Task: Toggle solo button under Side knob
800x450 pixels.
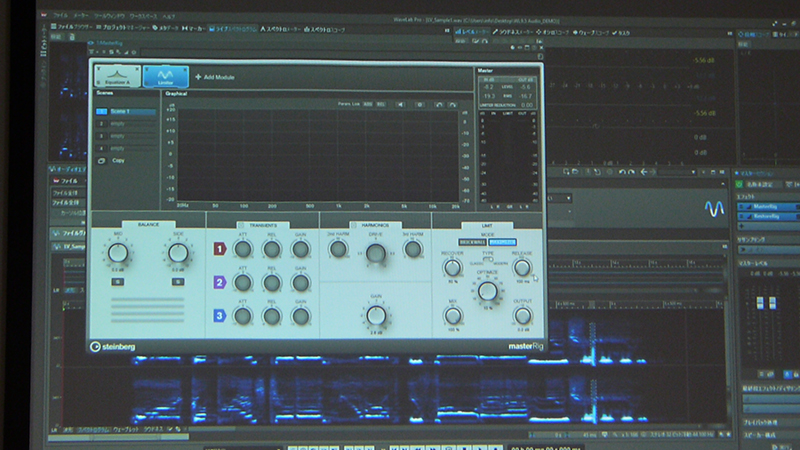Action: click(x=178, y=282)
